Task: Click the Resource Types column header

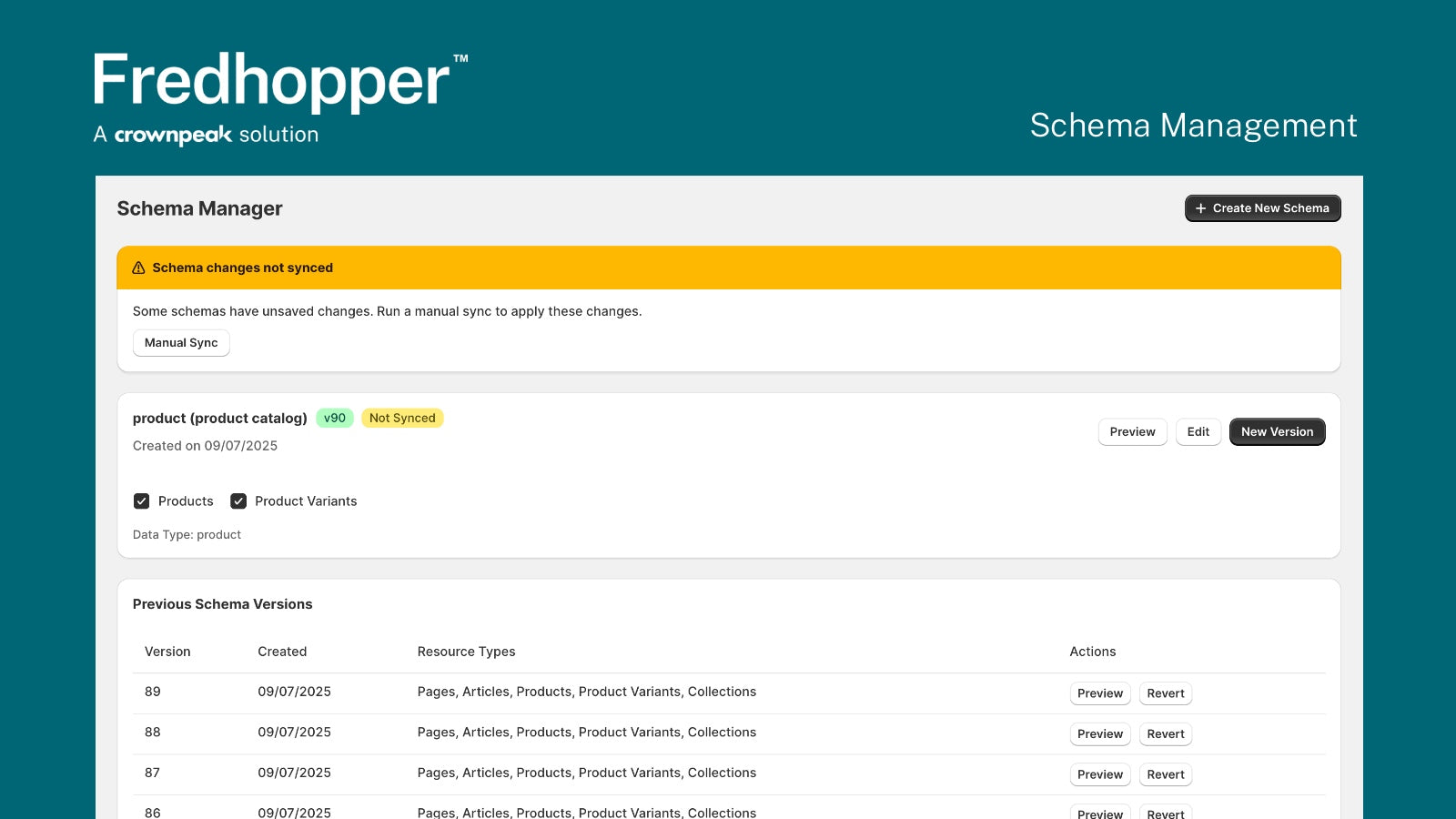Action: click(x=466, y=652)
